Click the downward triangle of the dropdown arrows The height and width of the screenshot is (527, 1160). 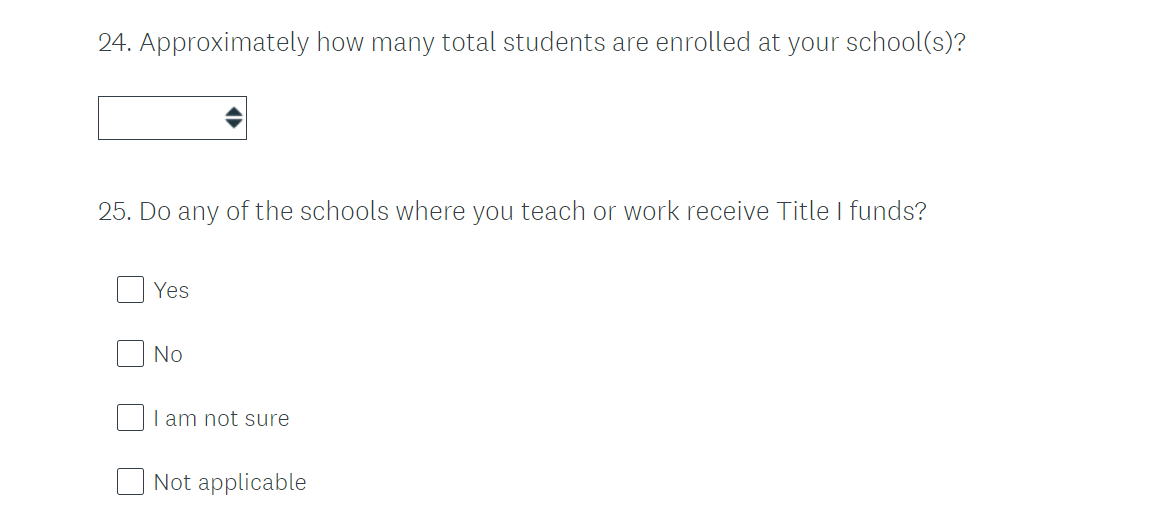tap(233, 124)
